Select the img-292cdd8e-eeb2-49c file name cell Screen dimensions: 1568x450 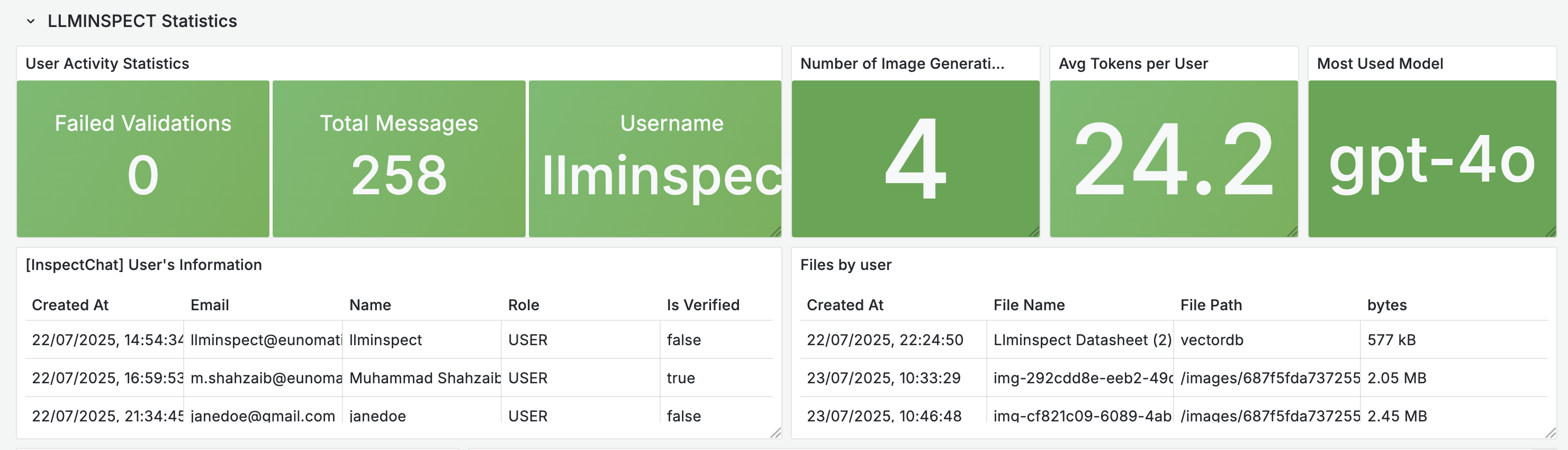click(x=1080, y=378)
